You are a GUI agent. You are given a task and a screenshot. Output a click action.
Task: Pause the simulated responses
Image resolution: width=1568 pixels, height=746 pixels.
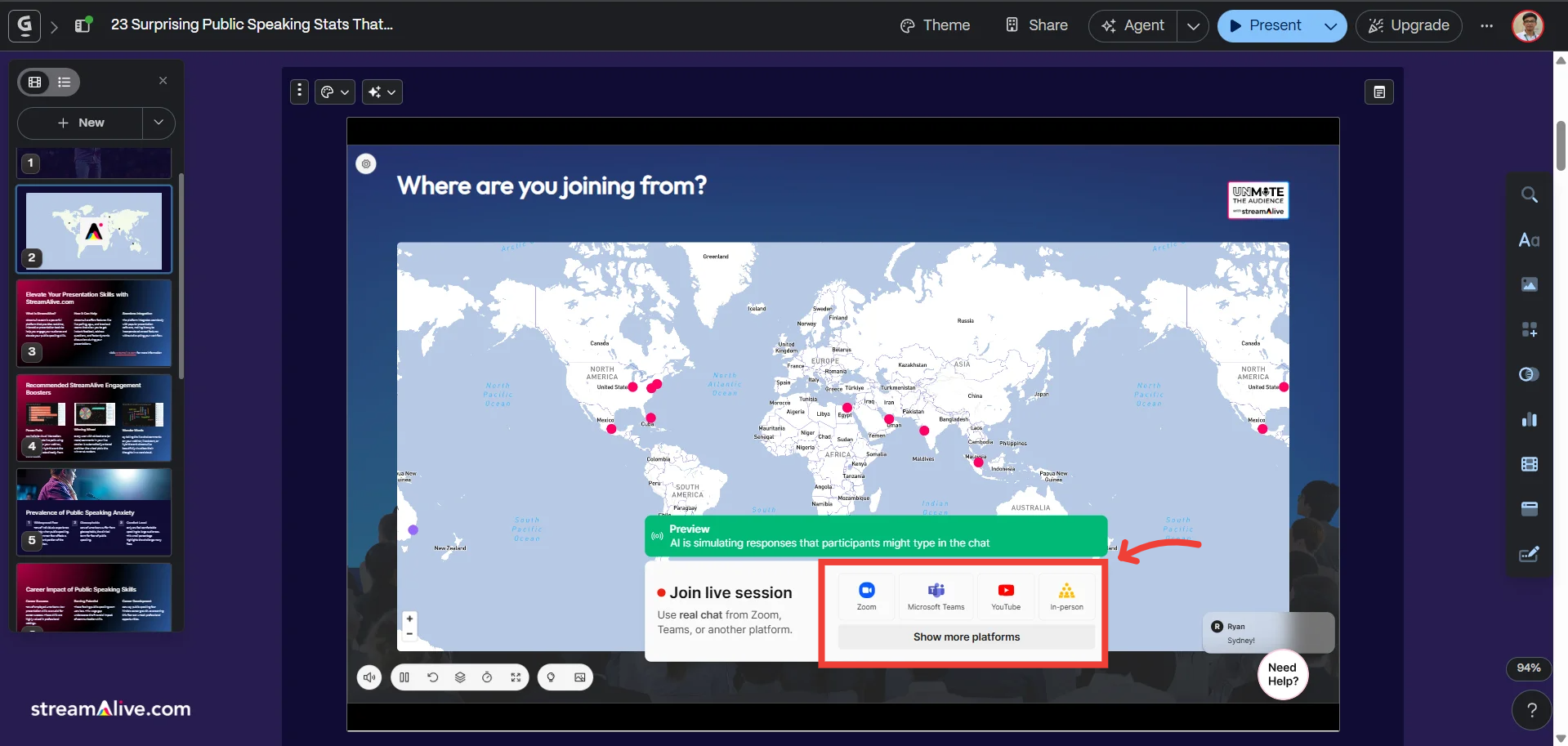click(x=404, y=677)
